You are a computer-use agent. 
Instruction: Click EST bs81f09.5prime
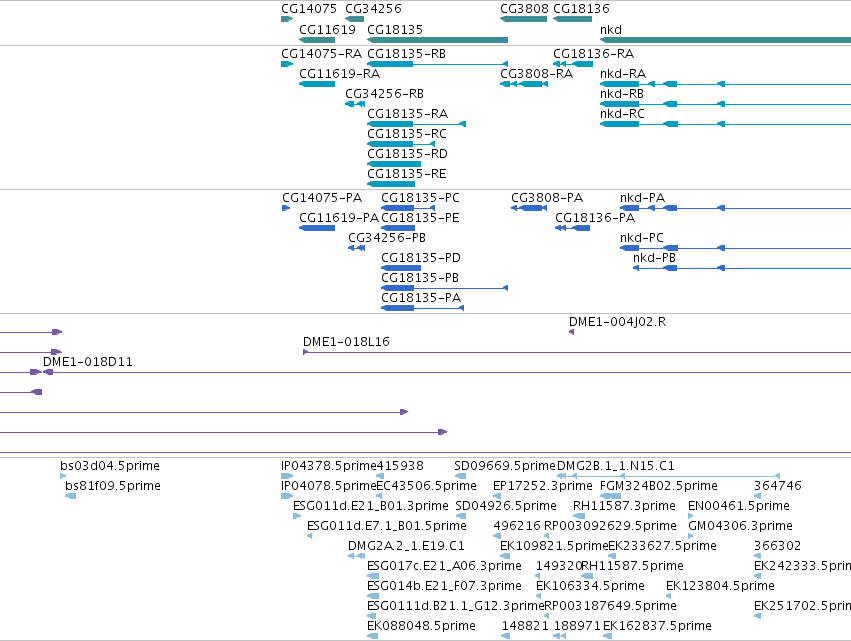pos(71,496)
